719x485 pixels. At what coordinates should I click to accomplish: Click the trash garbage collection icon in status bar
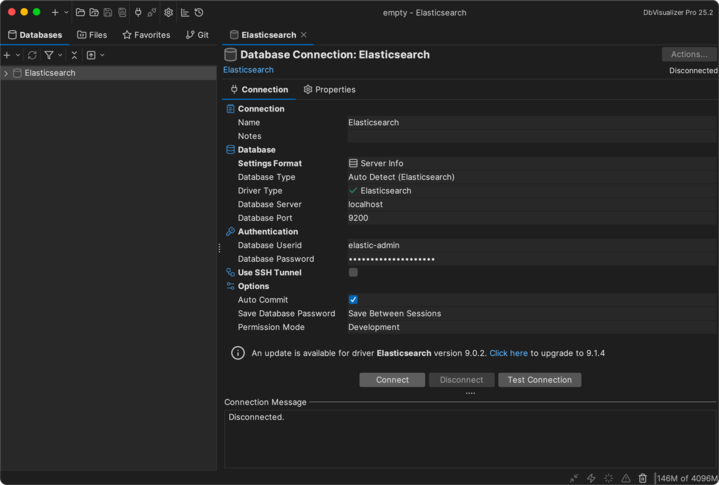(643, 478)
